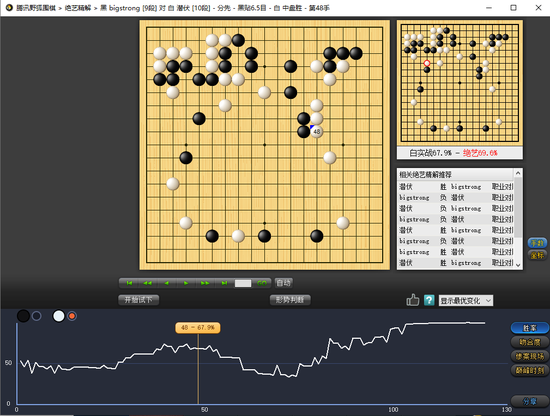Open fifth row 潜伏 胜 bigstrong game
This screenshot has width=550, height=416.
point(456,230)
